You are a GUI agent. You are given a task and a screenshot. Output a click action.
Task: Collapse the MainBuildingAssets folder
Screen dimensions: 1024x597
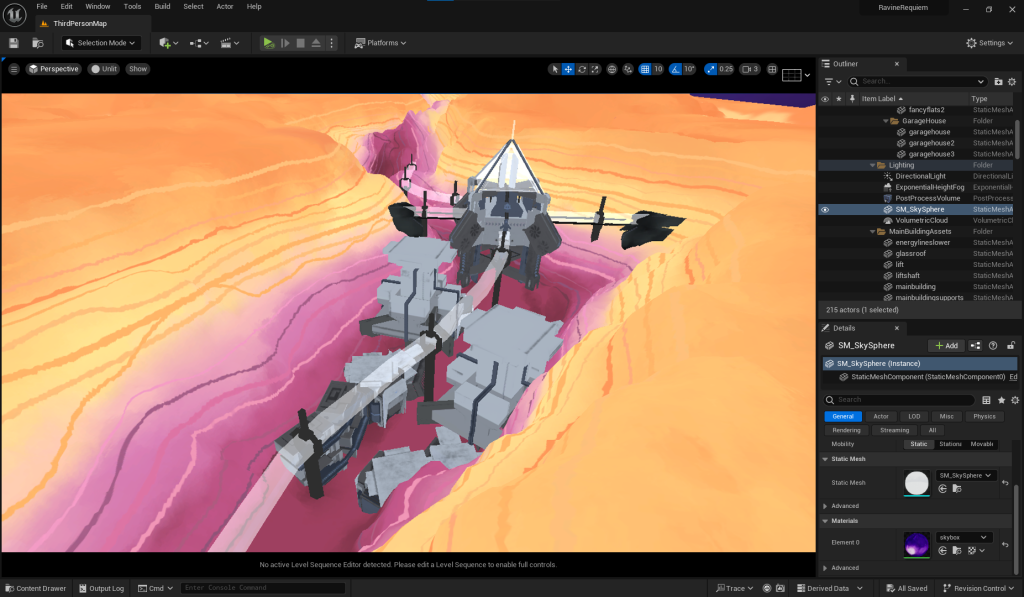tap(872, 232)
